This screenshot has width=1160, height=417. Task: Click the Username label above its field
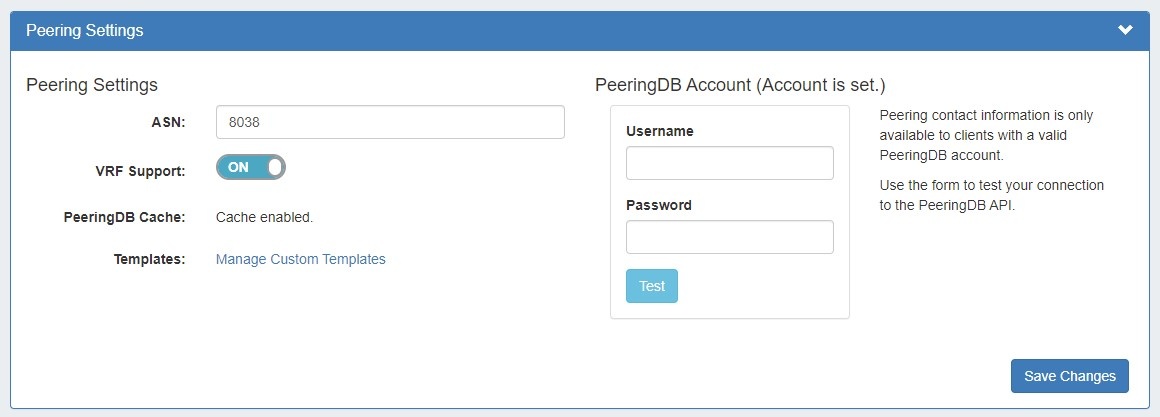pos(659,131)
